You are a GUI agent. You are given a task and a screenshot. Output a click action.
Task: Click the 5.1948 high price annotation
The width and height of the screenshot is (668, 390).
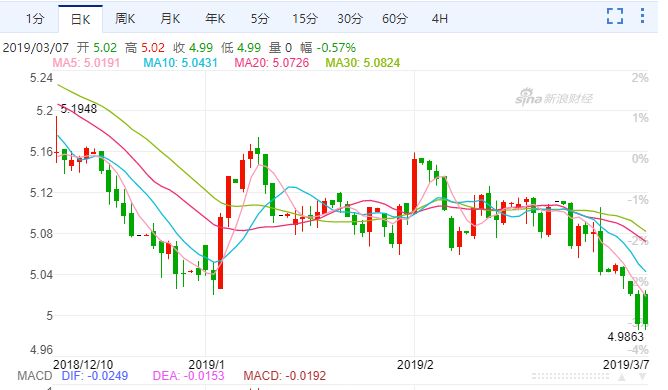click(79, 109)
